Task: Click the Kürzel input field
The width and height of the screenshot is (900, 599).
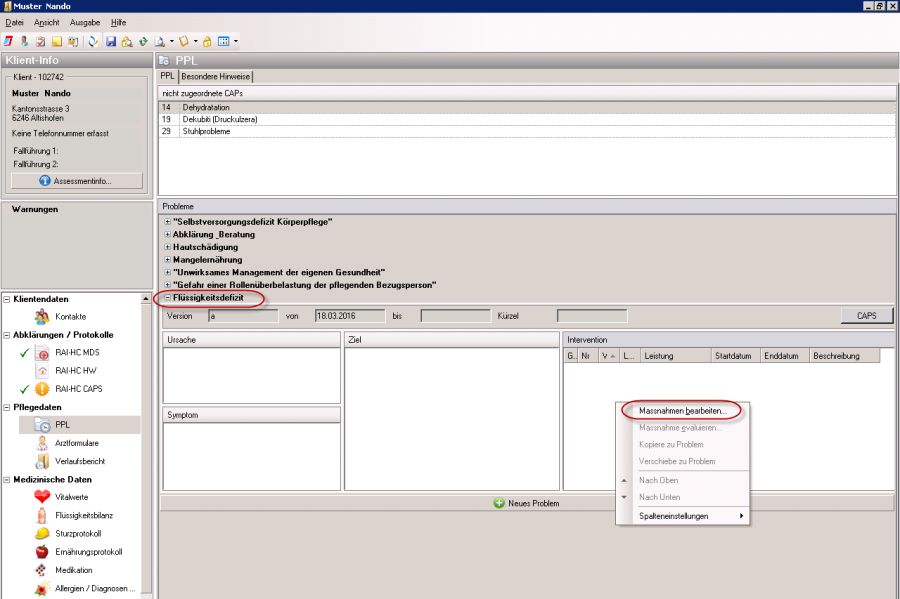Action: 592,316
